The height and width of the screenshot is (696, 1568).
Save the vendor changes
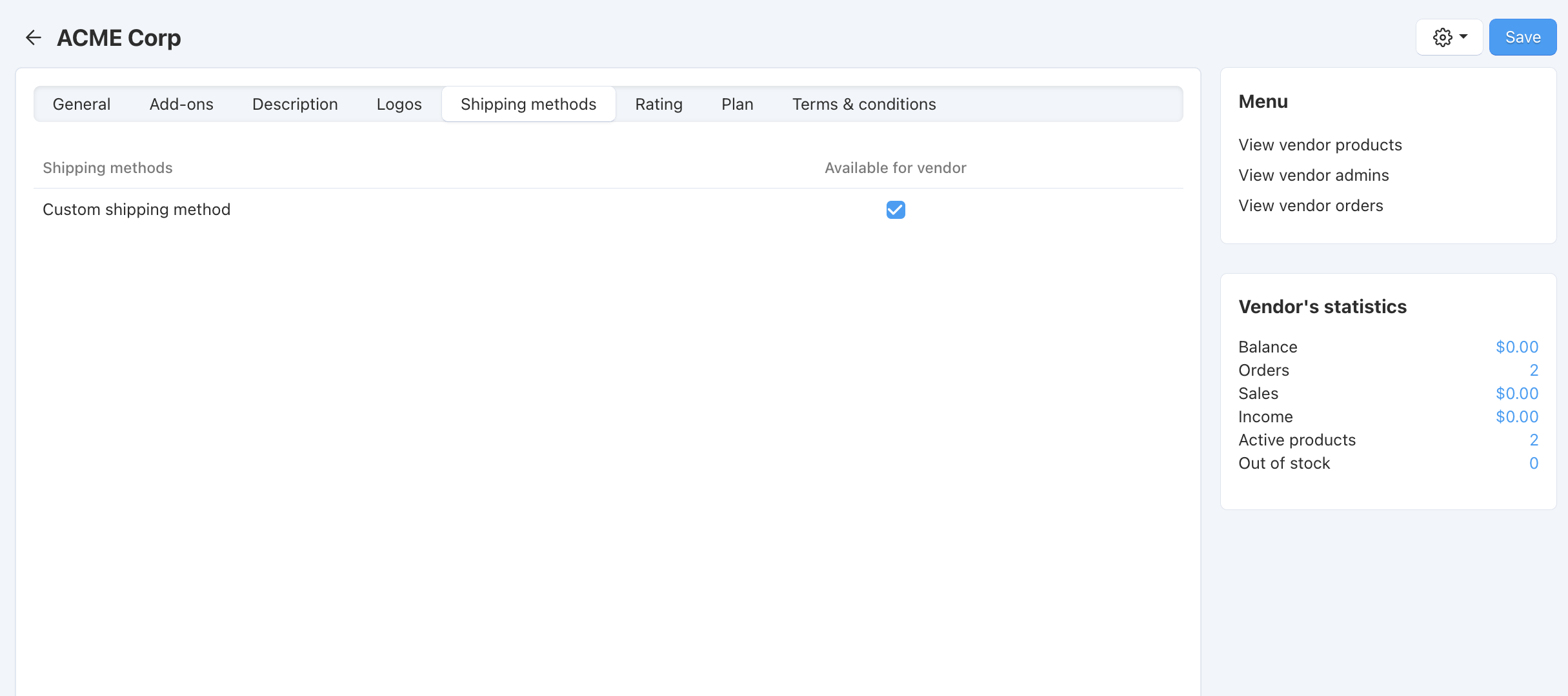click(1523, 37)
